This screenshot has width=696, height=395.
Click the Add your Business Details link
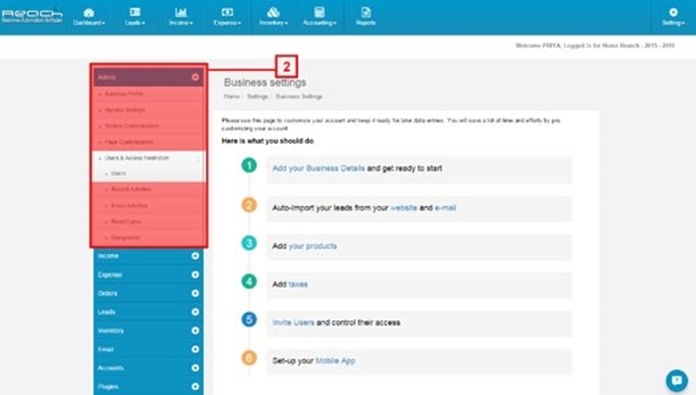click(x=318, y=168)
